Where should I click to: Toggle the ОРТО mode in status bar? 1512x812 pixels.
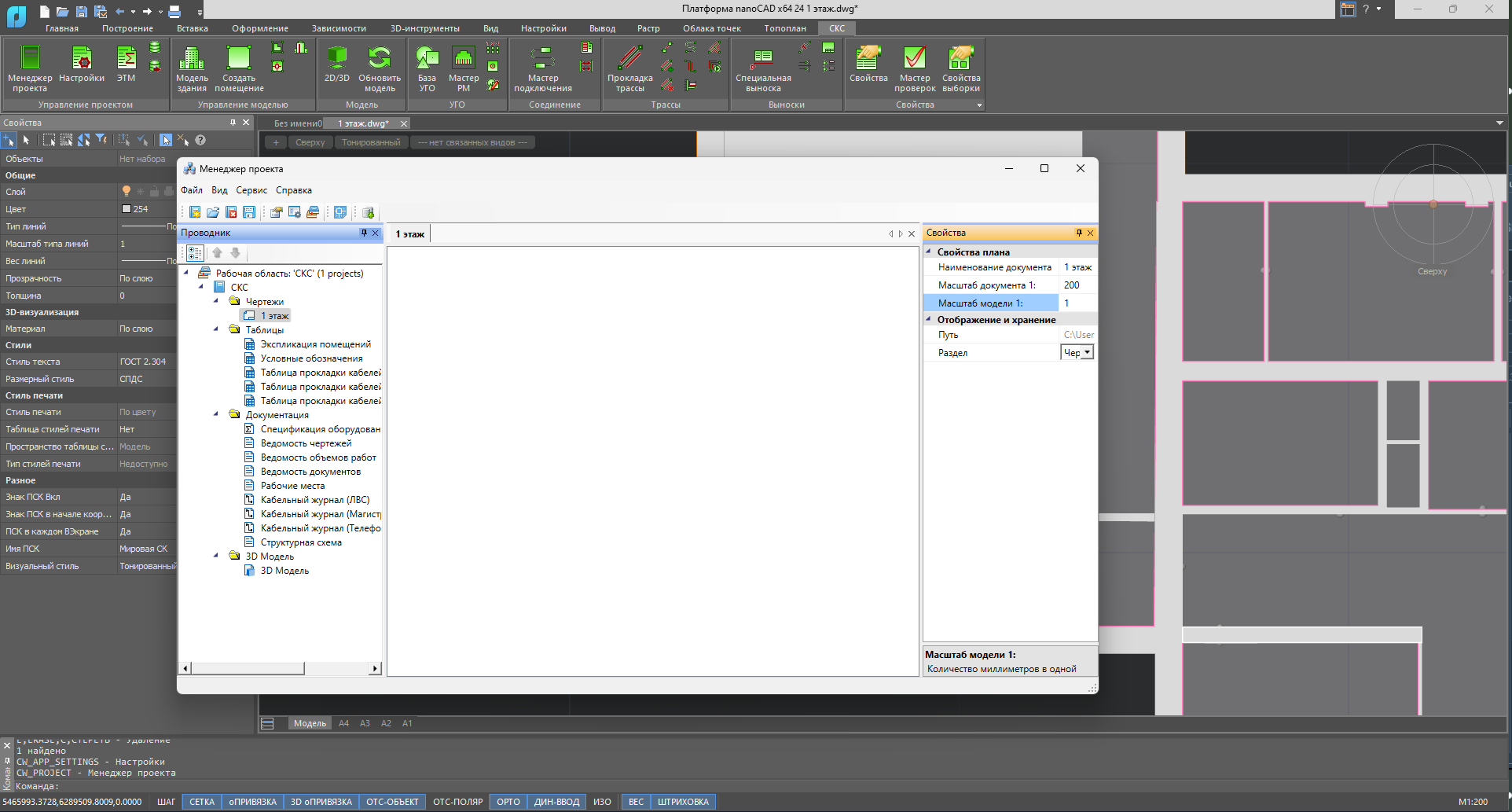click(x=508, y=802)
